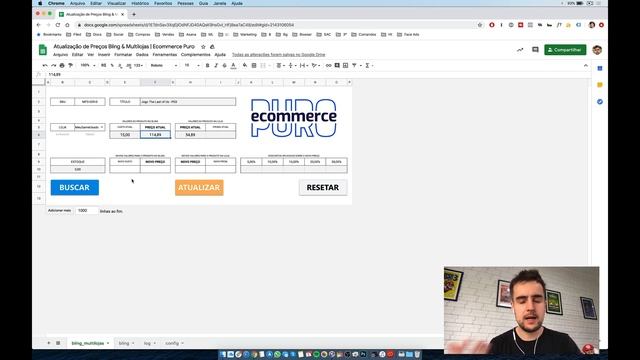Image resolution: width=640 pixels, height=360 pixels.
Task: Toggle bold formatting
Action: tap(207, 65)
